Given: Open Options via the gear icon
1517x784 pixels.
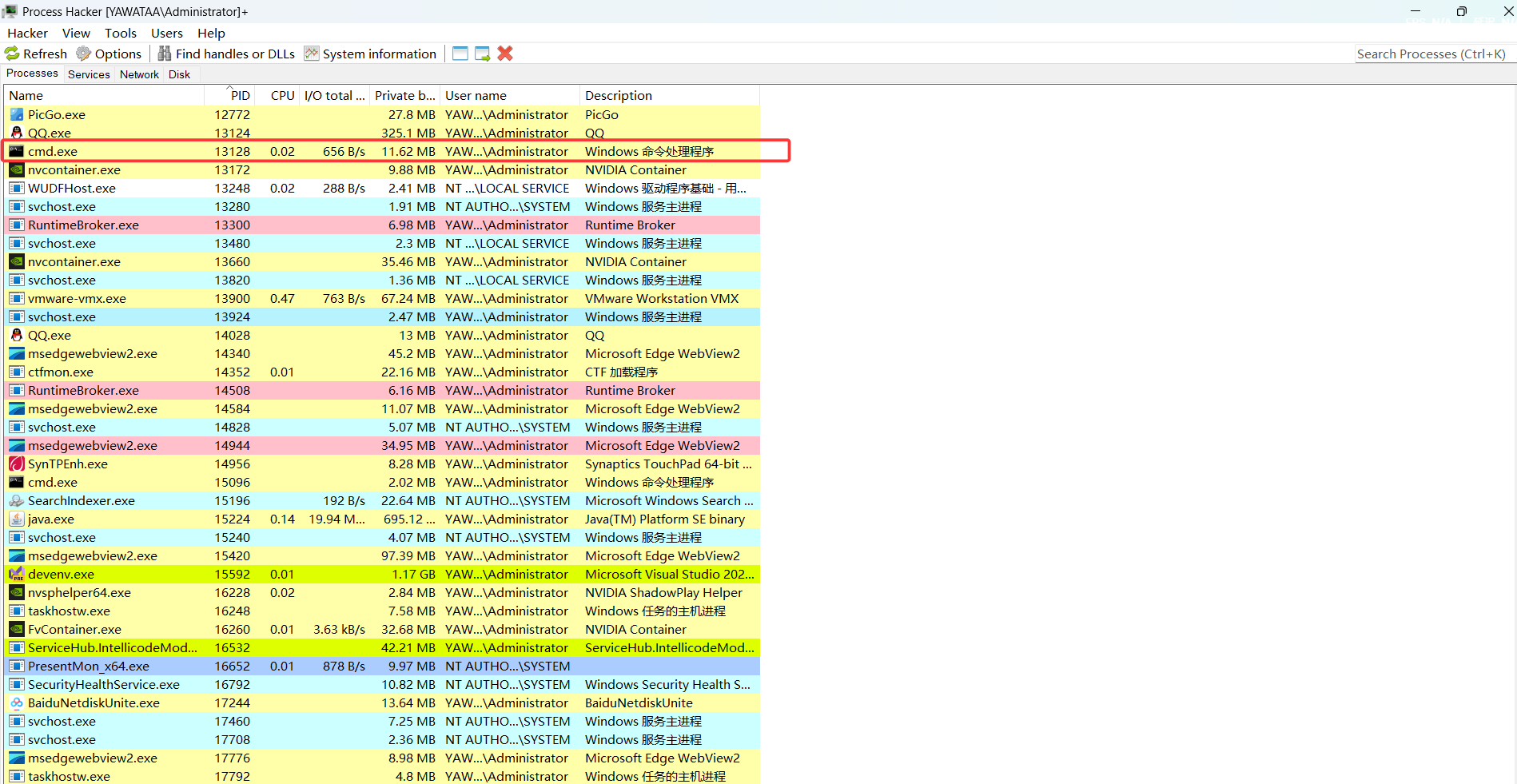Looking at the screenshot, I should (x=84, y=54).
